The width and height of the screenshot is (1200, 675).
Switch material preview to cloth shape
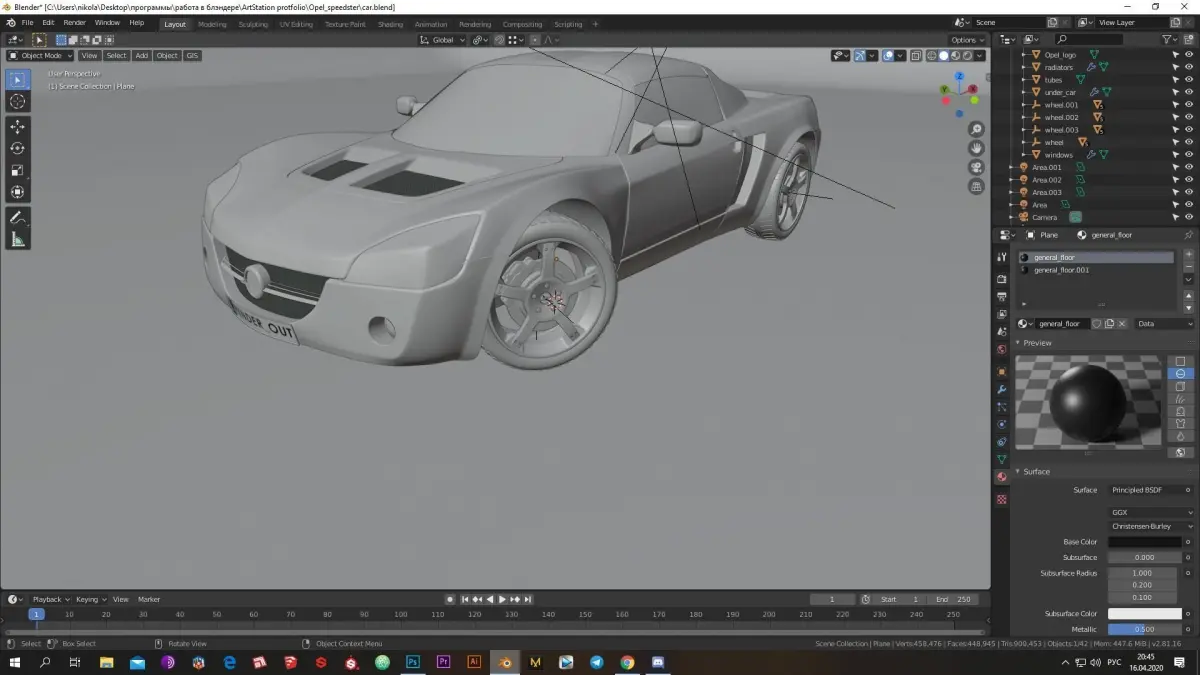click(x=1180, y=424)
